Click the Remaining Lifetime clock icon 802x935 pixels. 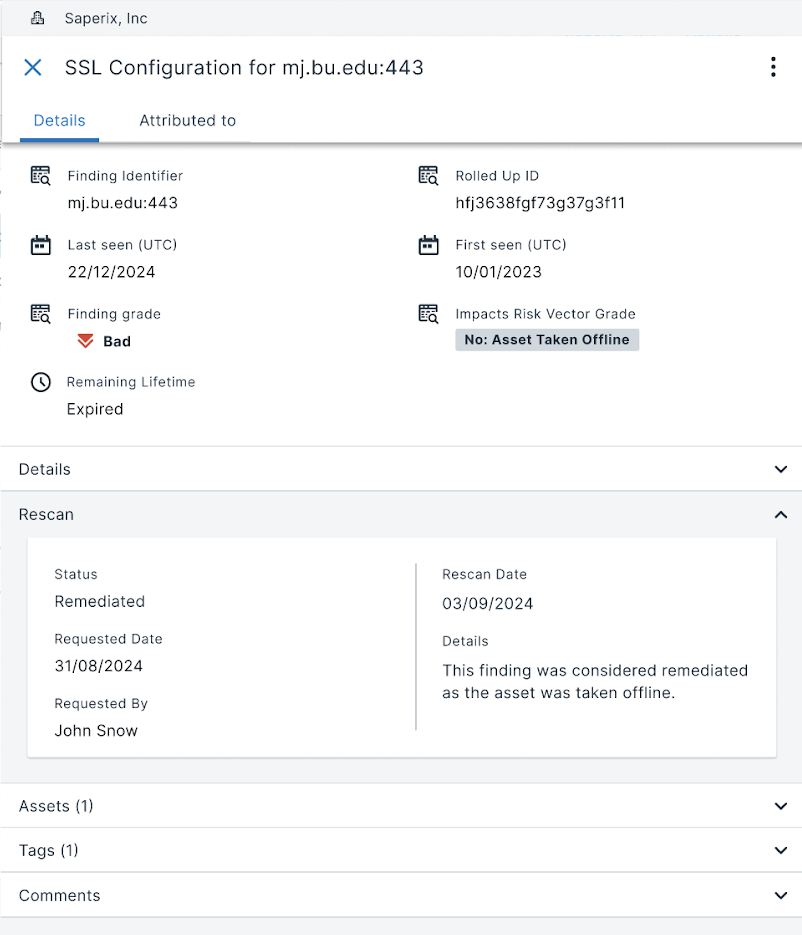tap(40, 382)
